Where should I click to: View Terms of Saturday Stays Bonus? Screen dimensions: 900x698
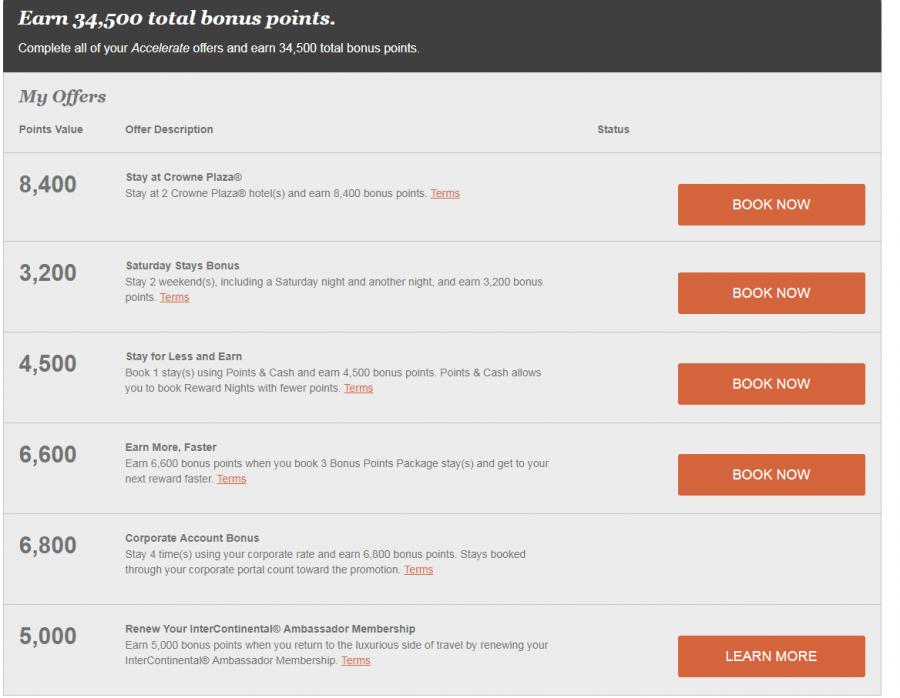174,298
